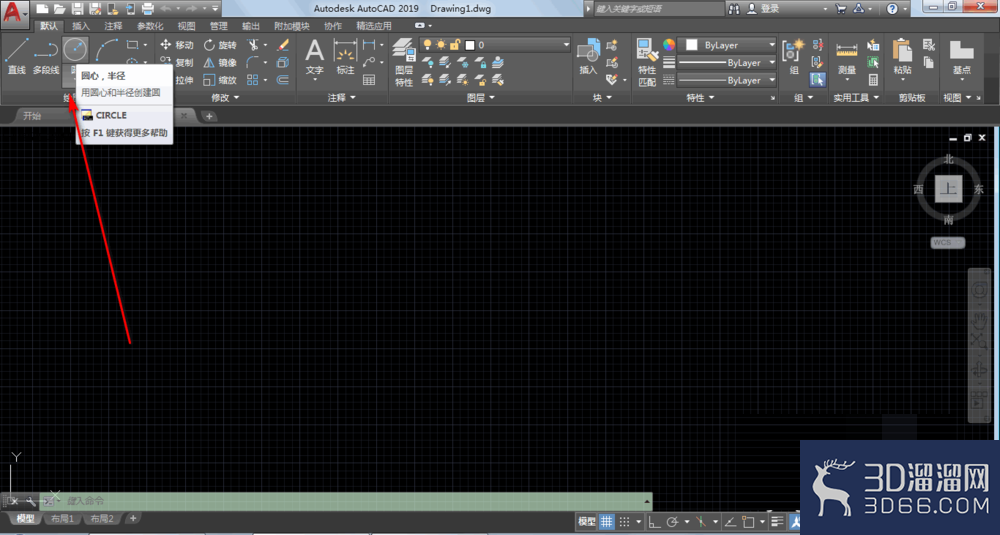Click the WCS button under the ViewCube
This screenshot has width=1000, height=535.
pos(948,242)
